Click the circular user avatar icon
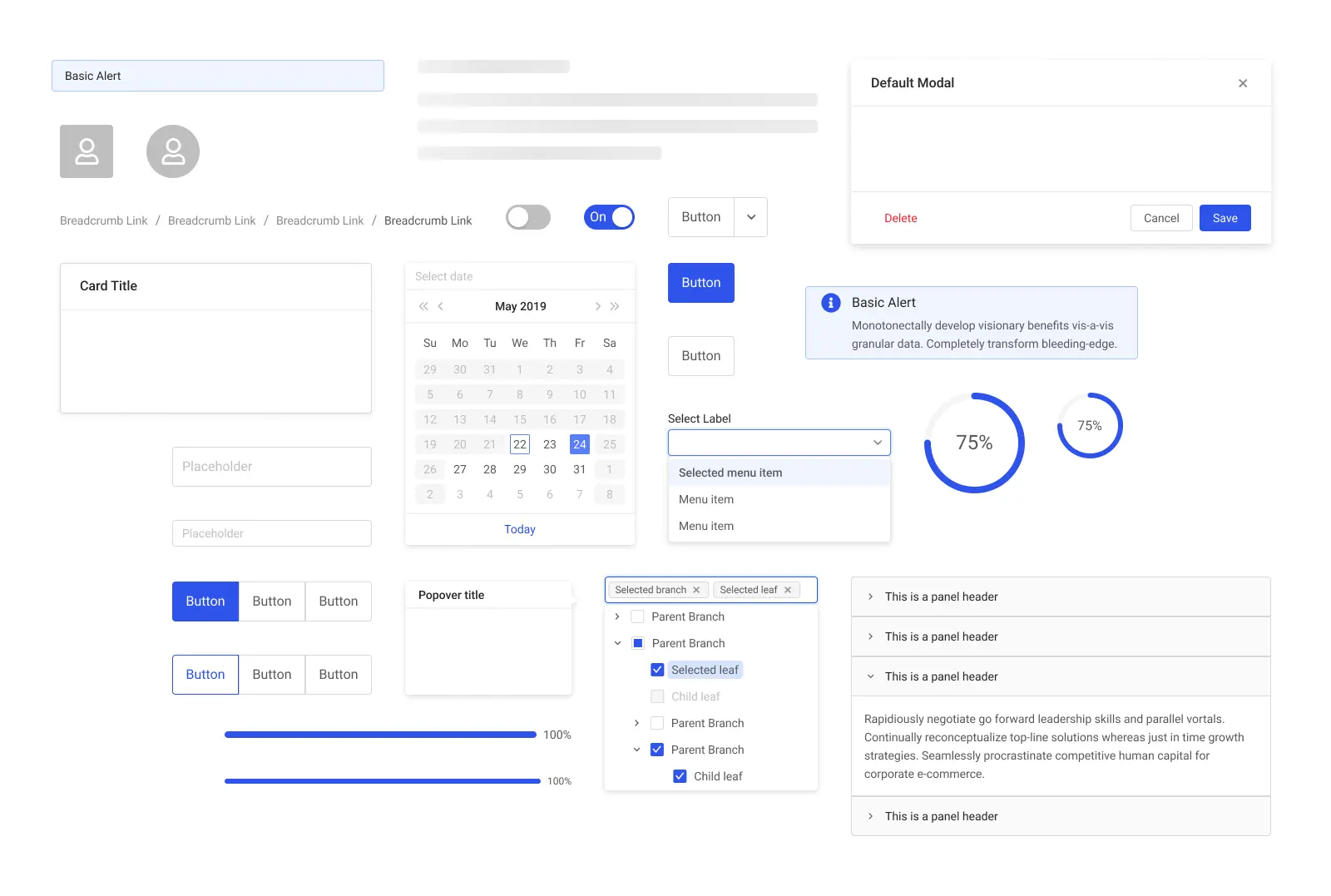 (172, 151)
